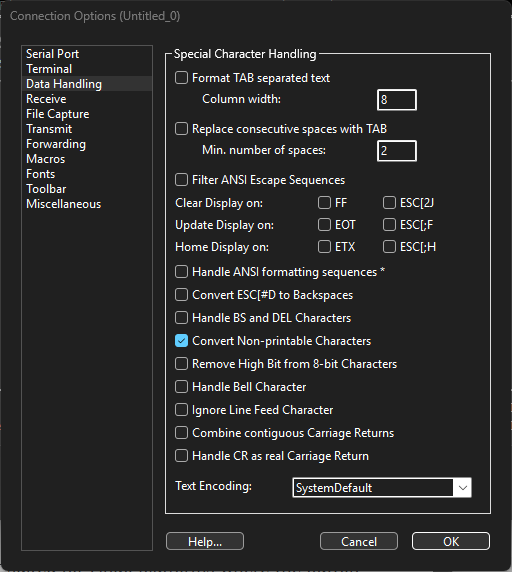The image size is (512, 572).
Task: Check the FF clear display option
Action: pos(324,202)
